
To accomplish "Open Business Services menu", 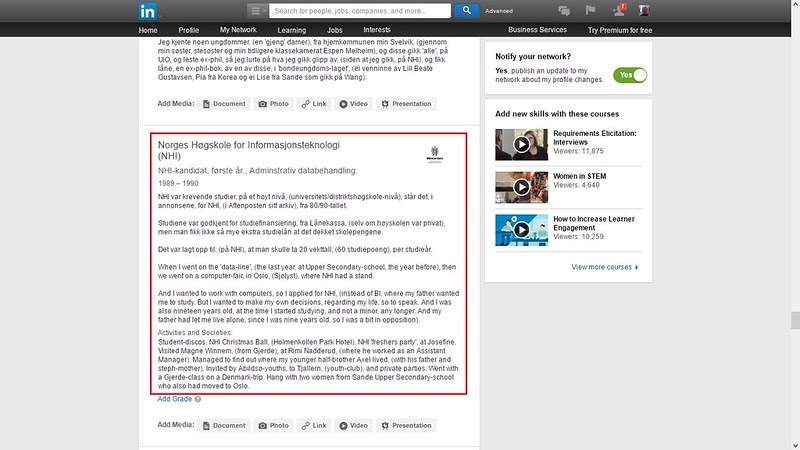I will coord(537,30).
